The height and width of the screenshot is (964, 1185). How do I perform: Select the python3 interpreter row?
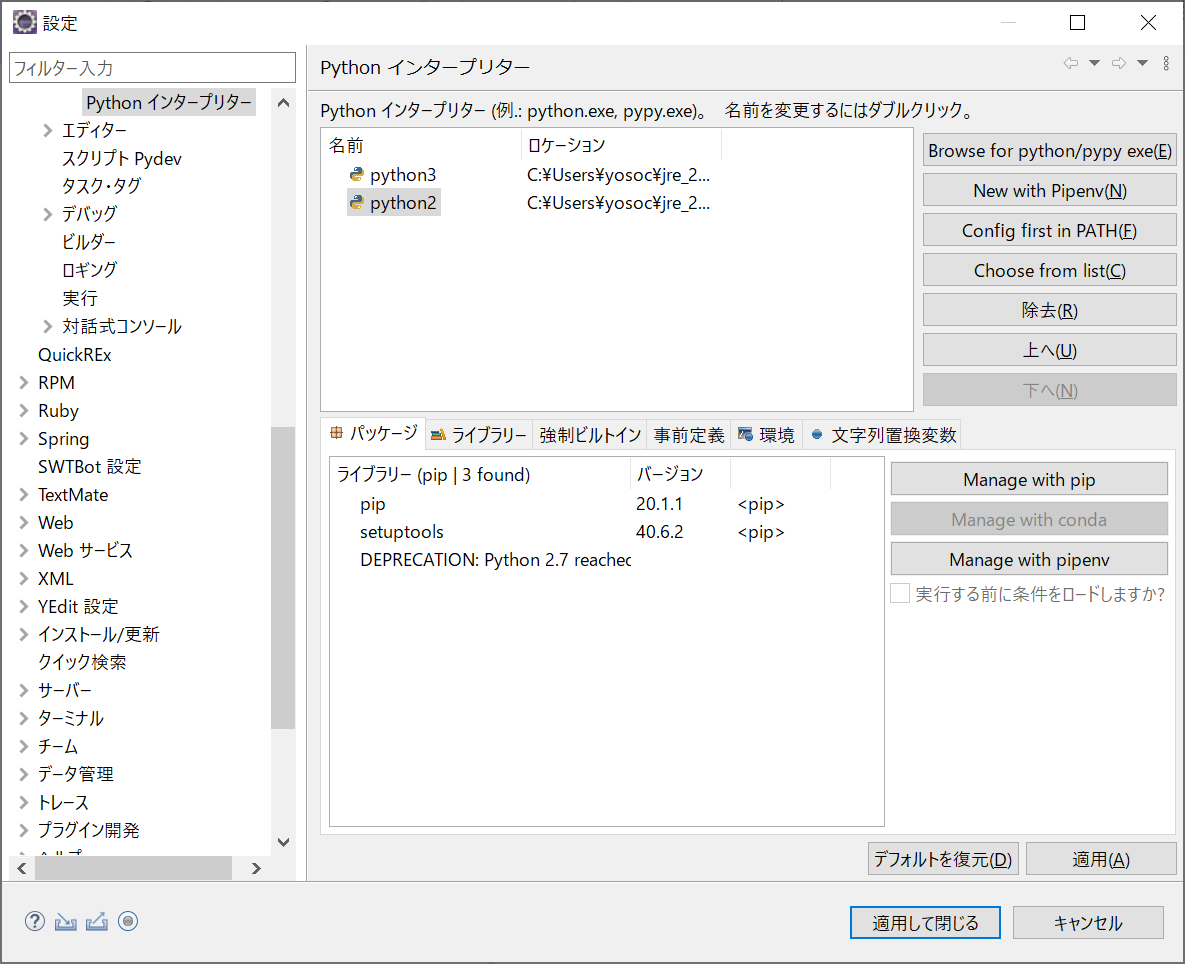tap(617, 175)
